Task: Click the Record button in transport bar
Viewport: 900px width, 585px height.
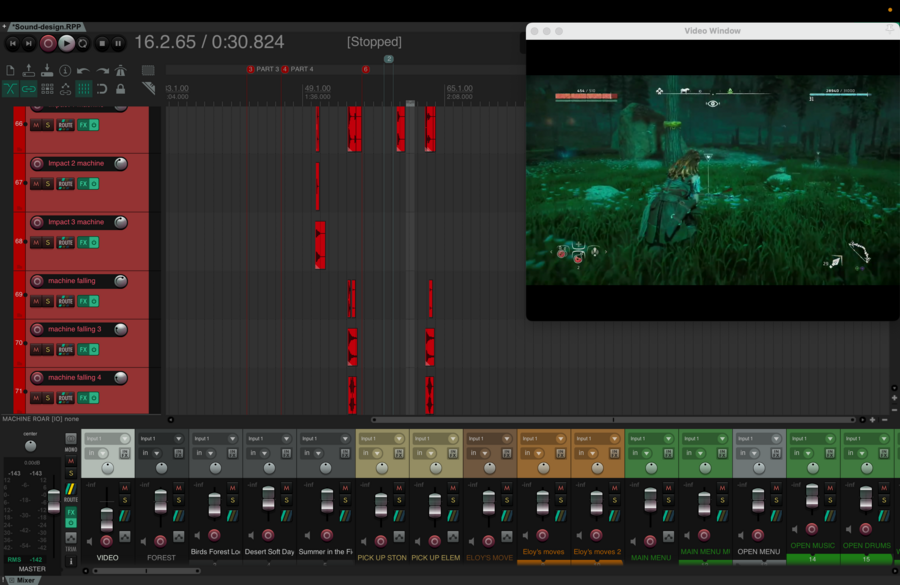Action: tap(48, 43)
